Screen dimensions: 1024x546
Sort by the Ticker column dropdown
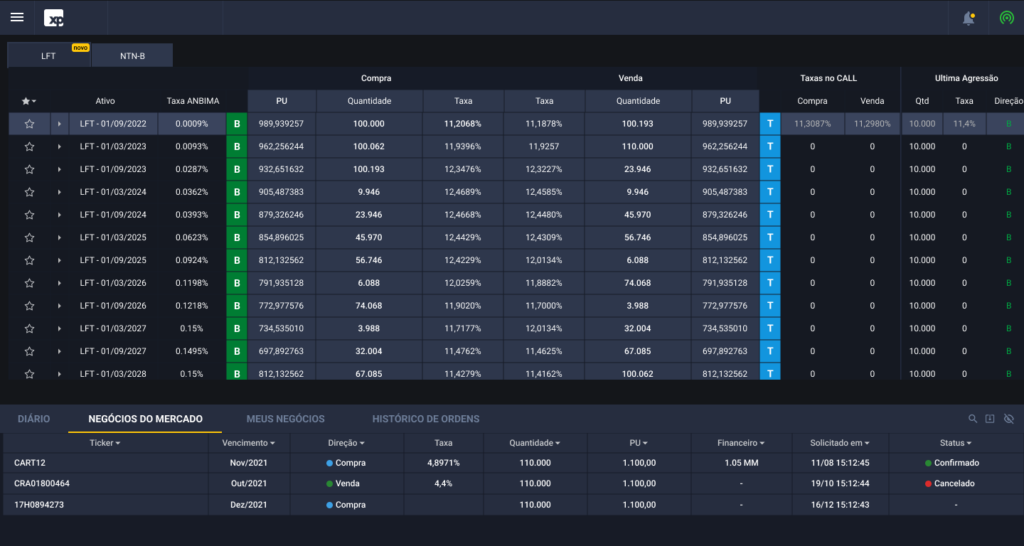104,442
